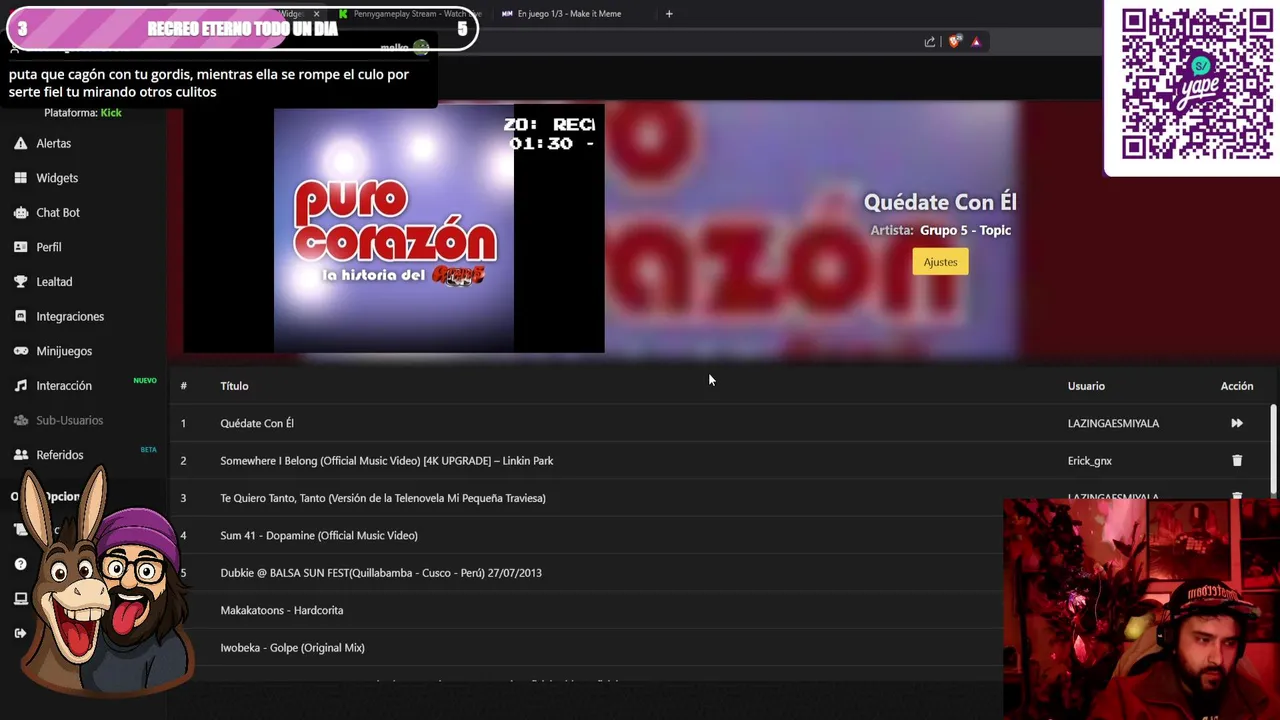Click the Yape QR code
1280x720 pixels.
1197,84
